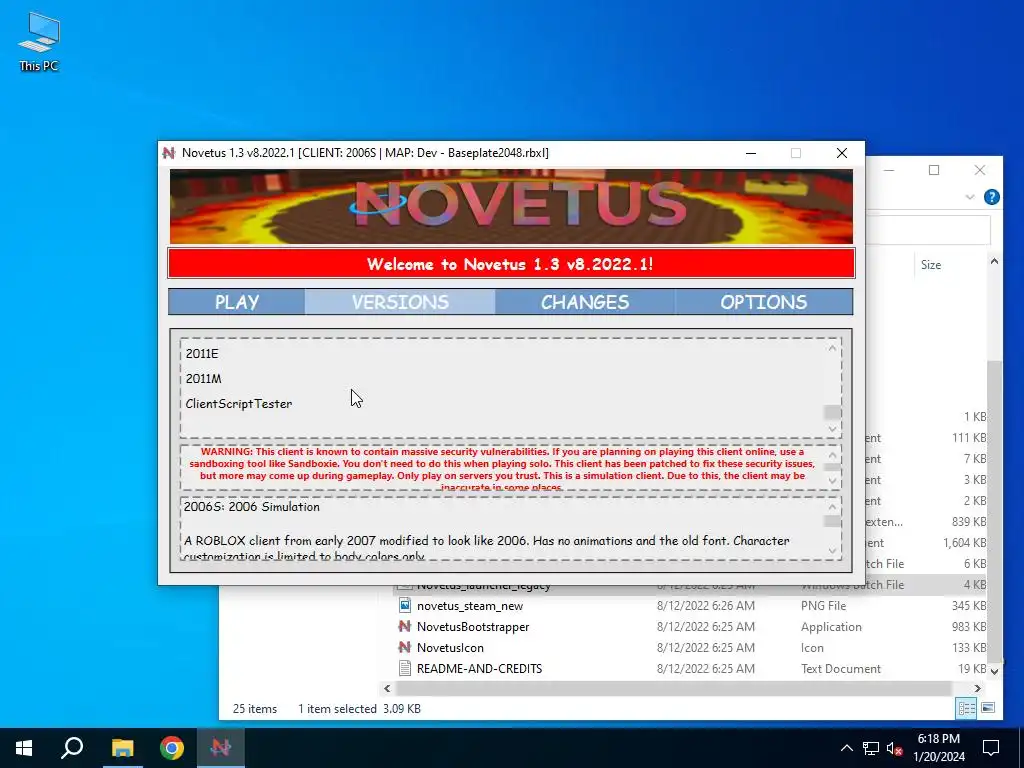Viewport: 1024px width, 768px height.
Task: Click File Explorer vertical scroll up arrow
Action: coord(994,262)
